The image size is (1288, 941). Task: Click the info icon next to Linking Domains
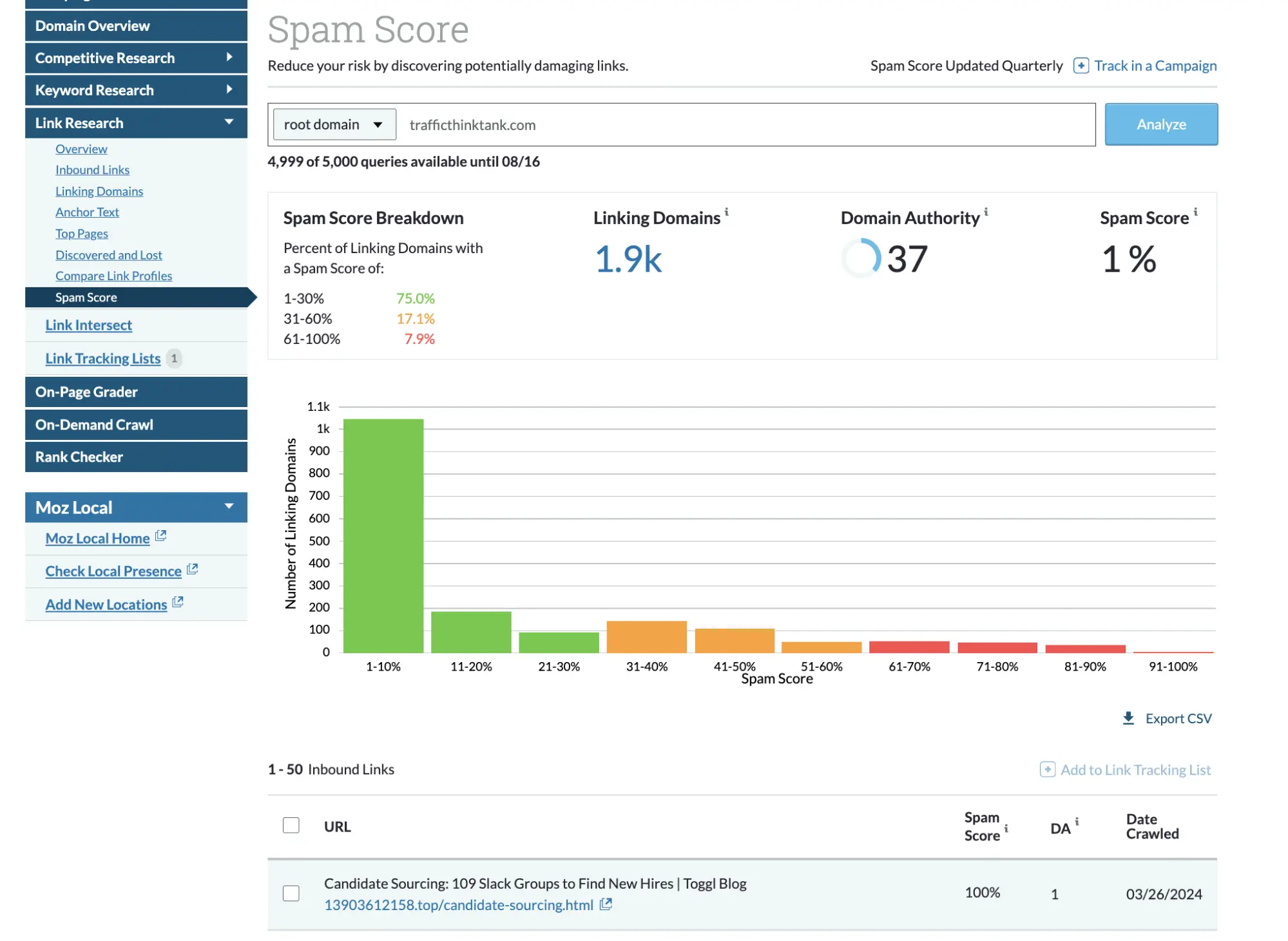pos(727,212)
